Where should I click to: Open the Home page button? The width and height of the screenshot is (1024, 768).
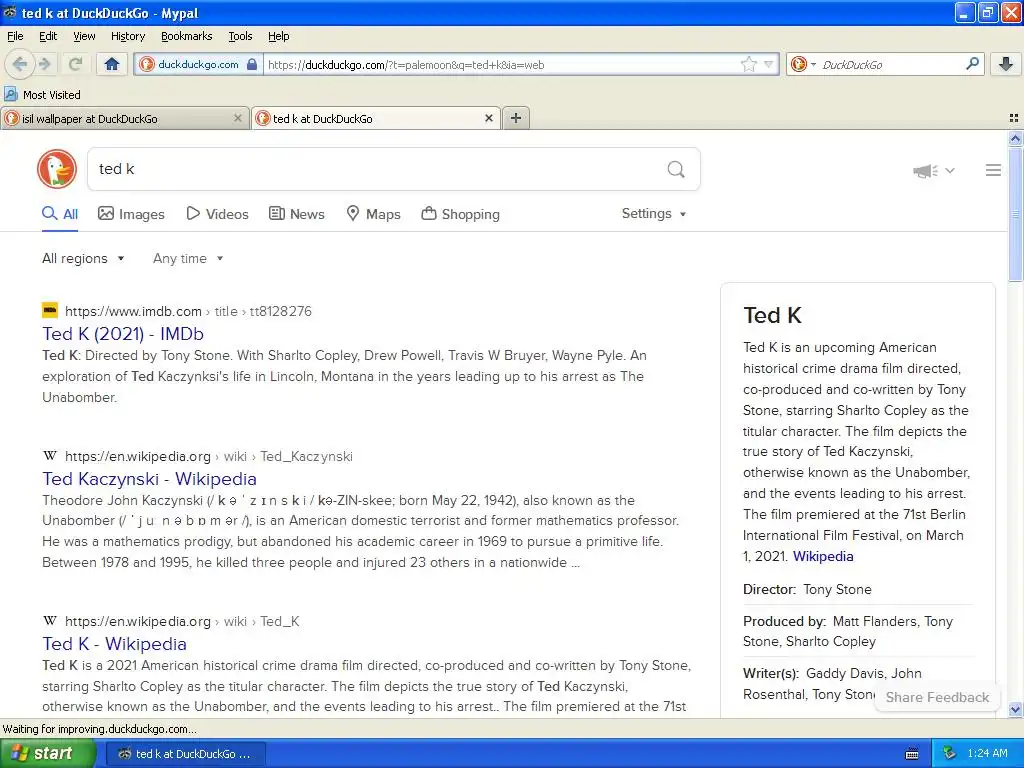pyautogui.click(x=112, y=64)
